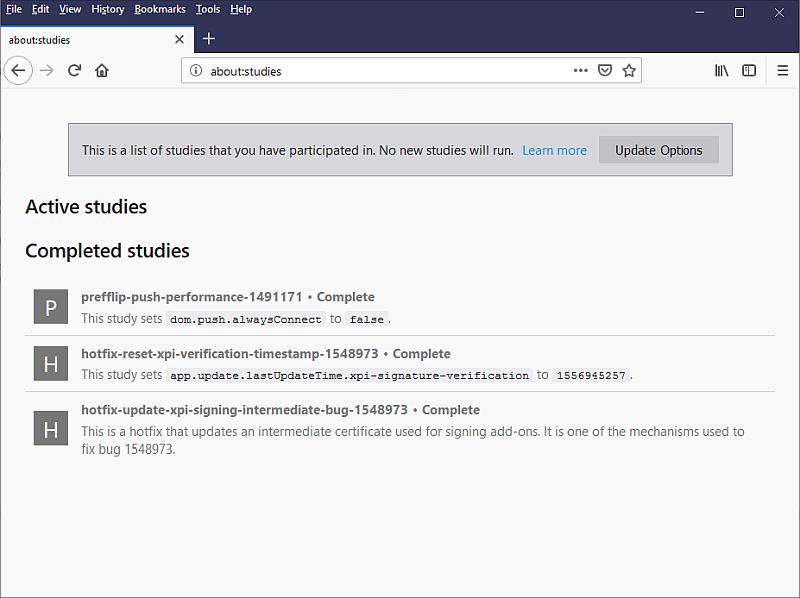Screen dimensions: 800x598
Task: Open the hamburger application menu
Action: (x=783, y=71)
